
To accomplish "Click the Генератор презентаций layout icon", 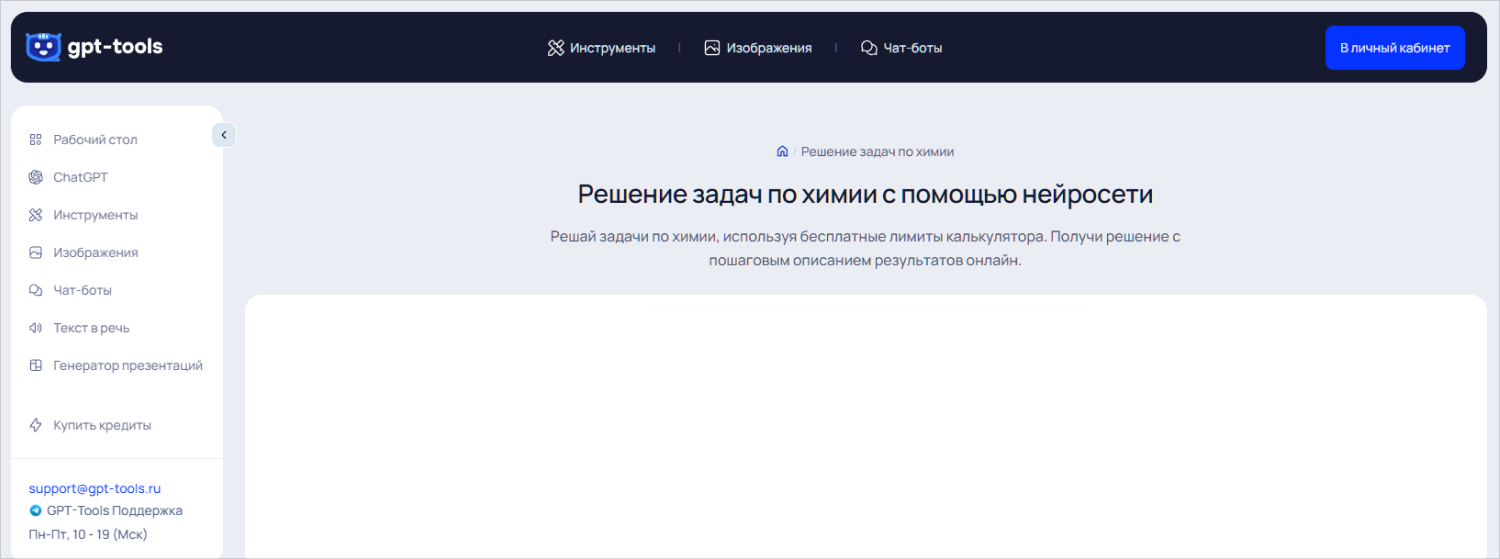I will point(36,366).
